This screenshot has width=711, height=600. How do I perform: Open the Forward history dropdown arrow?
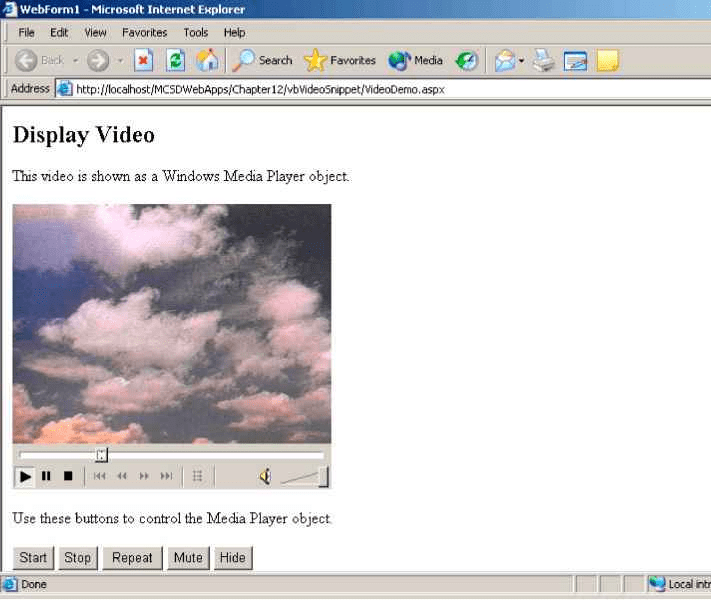click(121, 60)
